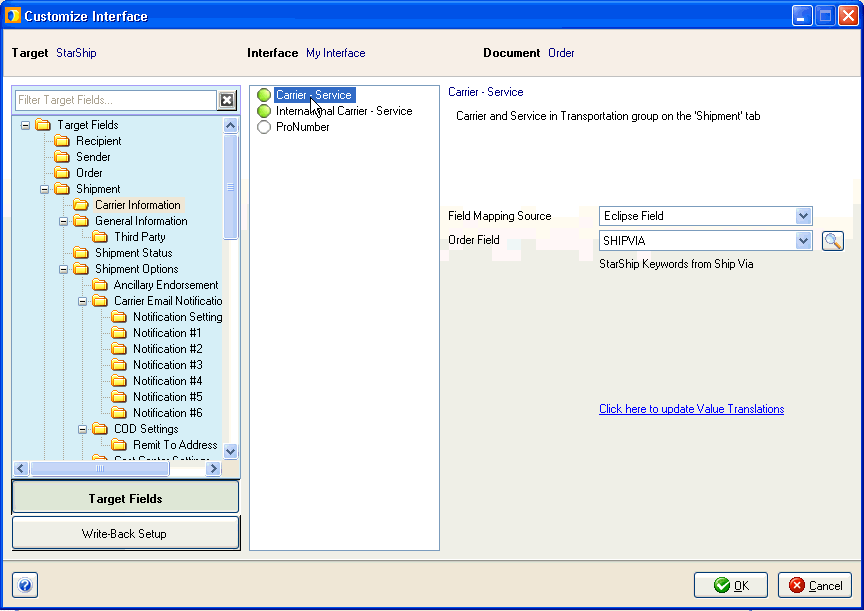Click the green circle for International Carrier - Service
The width and height of the screenshot is (864, 611).
(x=264, y=111)
